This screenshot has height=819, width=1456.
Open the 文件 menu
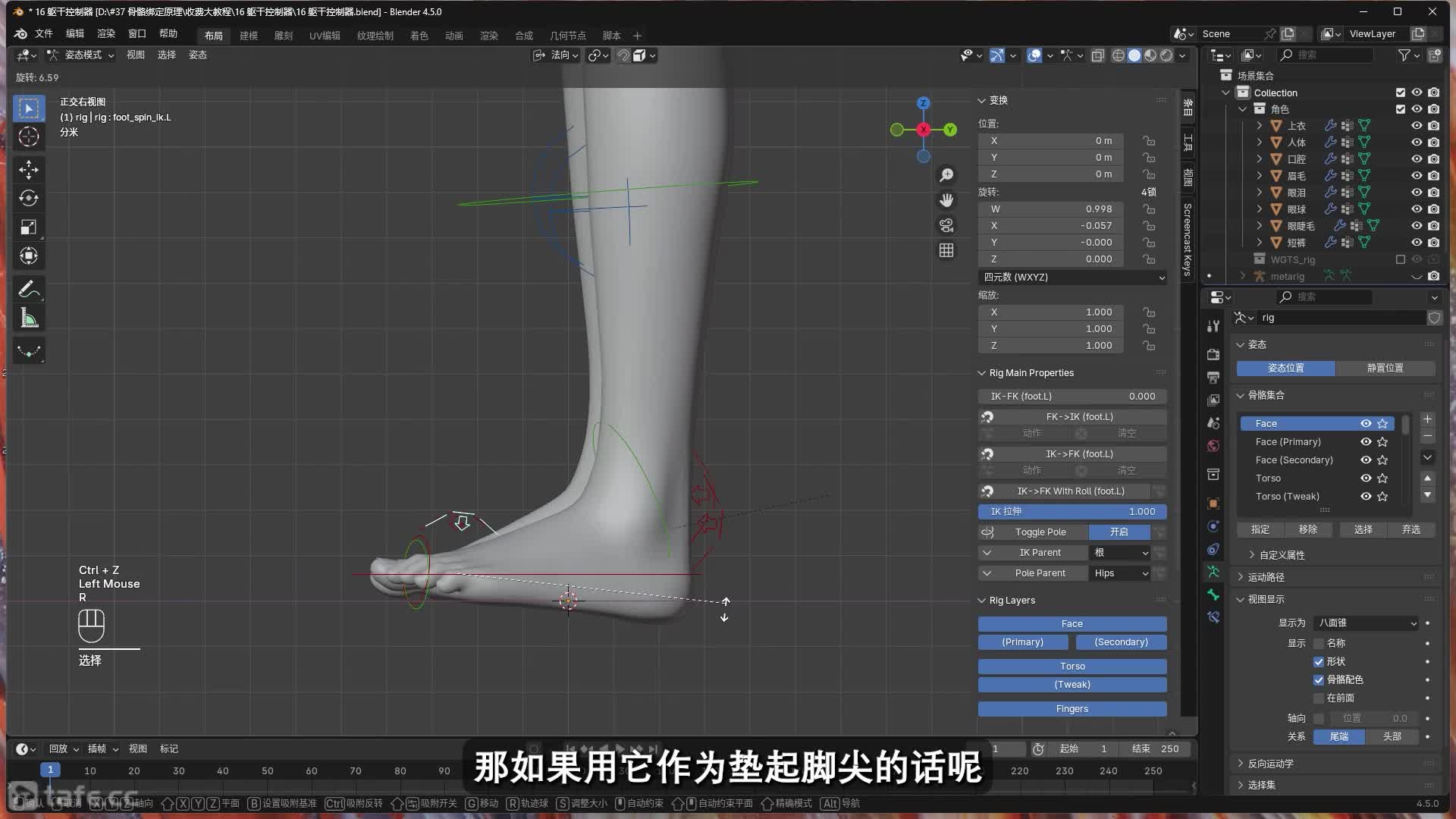click(44, 34)
